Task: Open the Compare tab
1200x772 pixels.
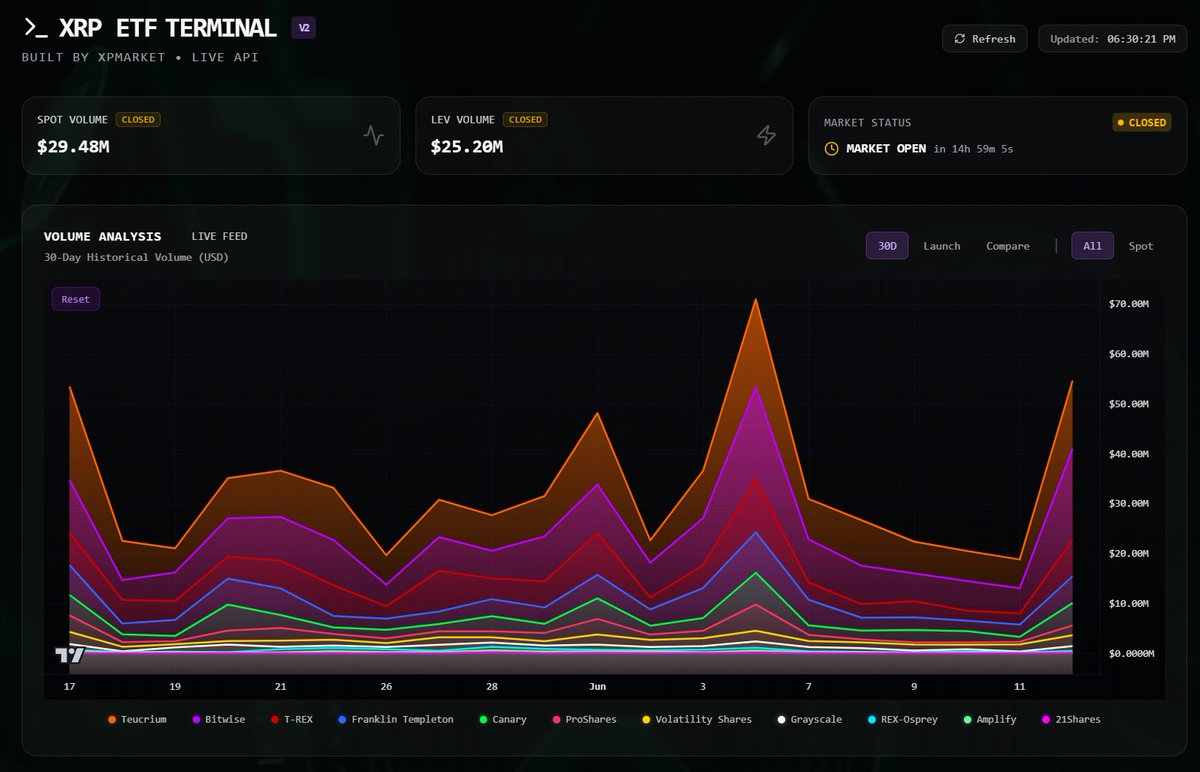Action: coord(1008,246)
